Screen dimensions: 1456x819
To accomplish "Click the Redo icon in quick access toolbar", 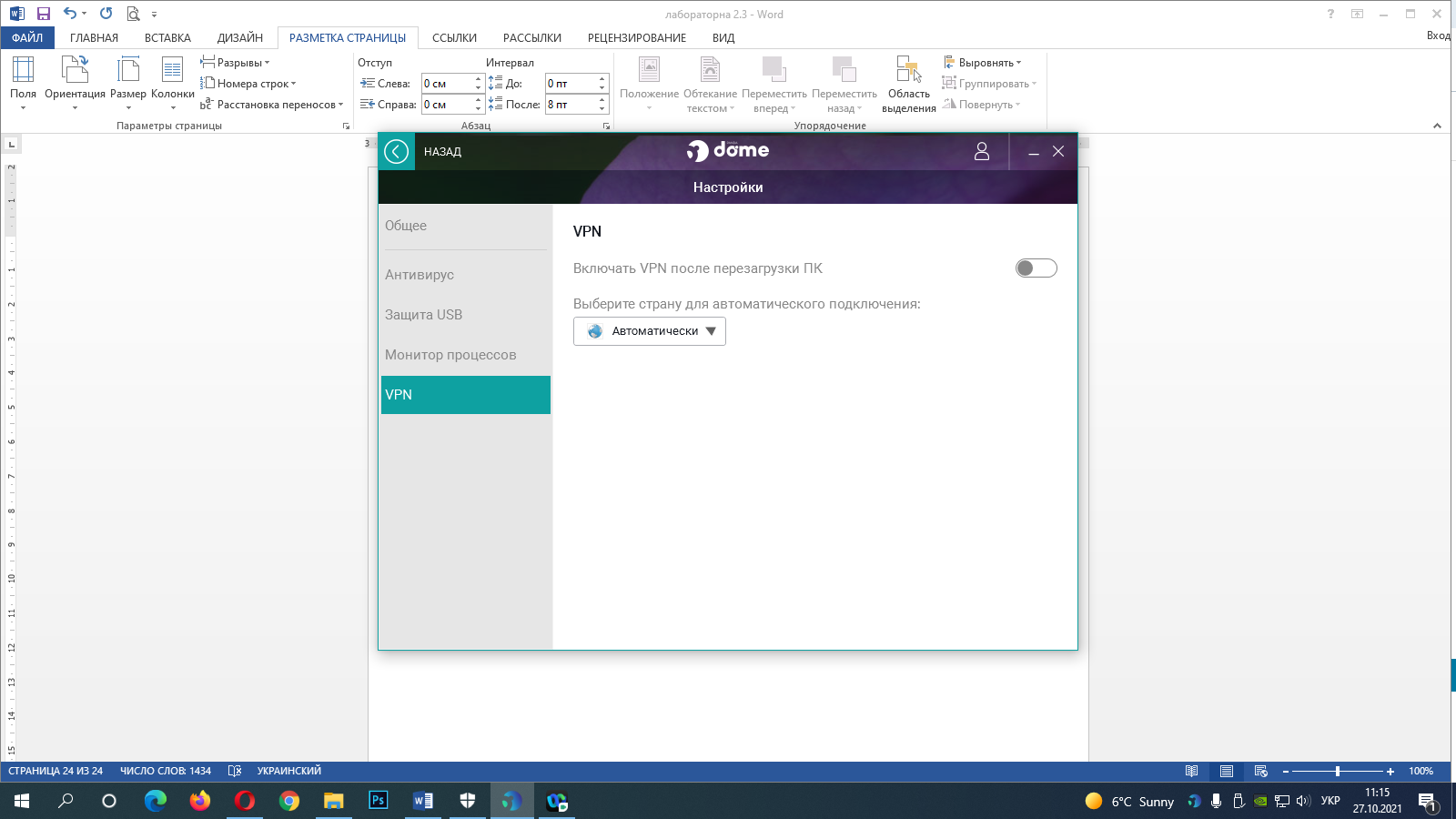I will click(x=106, y=14).
